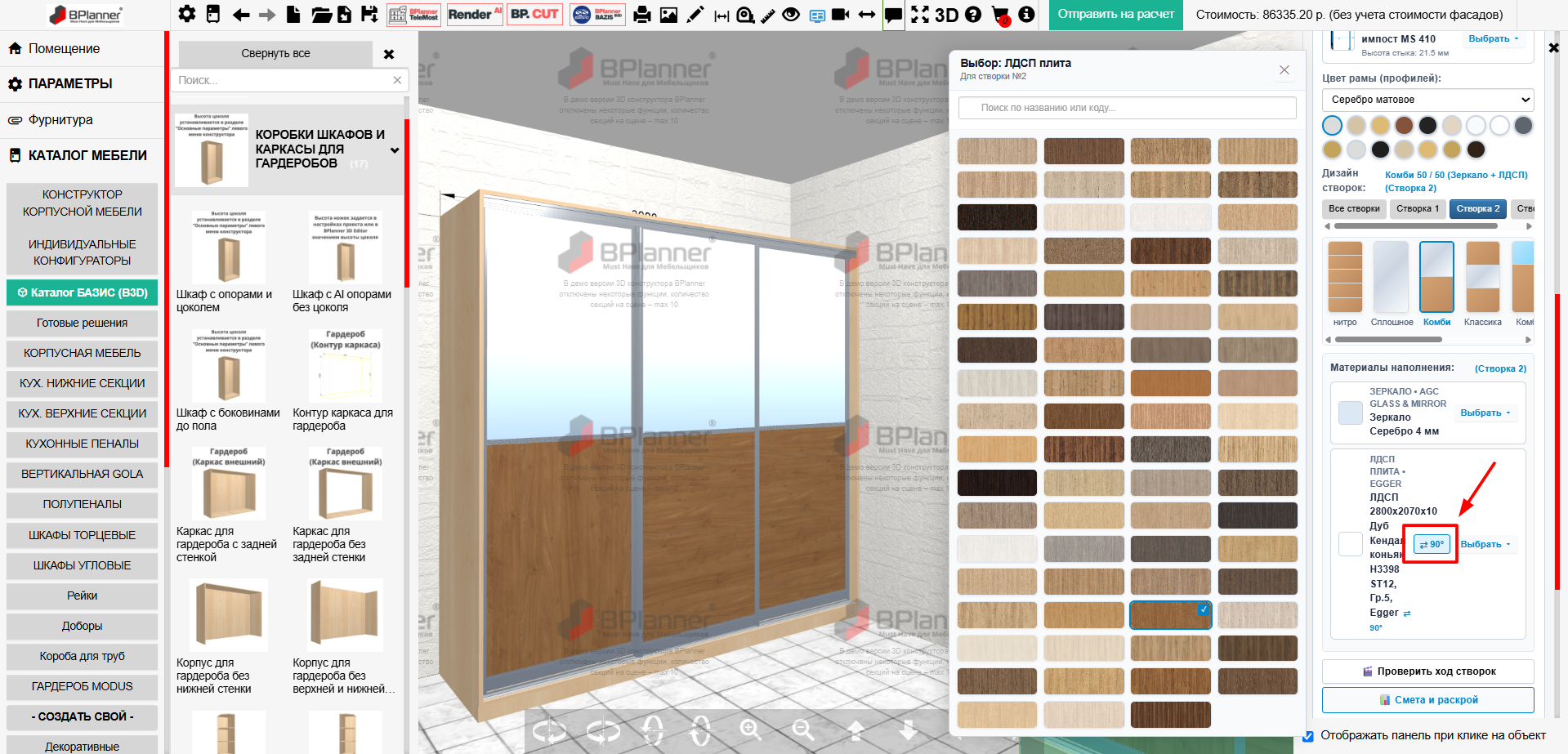Pick the brown frame color swatch
Image resolution: width=1568 pixels, height=754 pixels.
coord(1404,125)
